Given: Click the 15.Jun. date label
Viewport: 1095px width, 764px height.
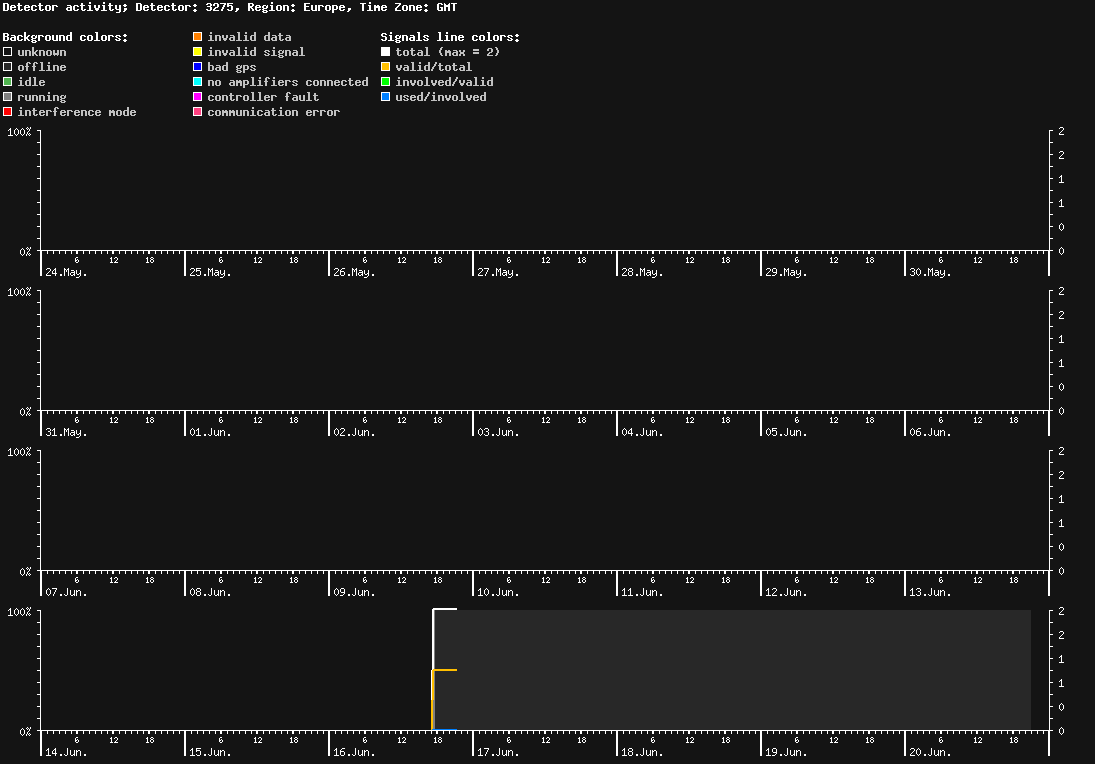Looking at the screenshot, I should click(x=210, y=752).
